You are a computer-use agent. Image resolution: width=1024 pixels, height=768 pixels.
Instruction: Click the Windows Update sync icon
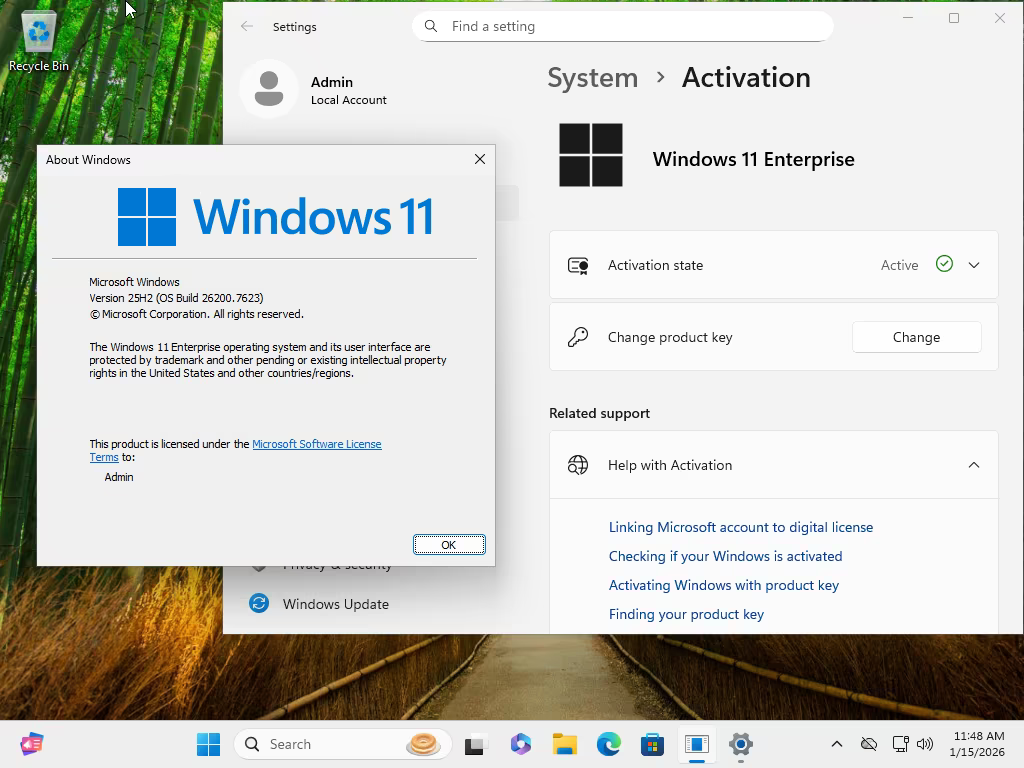[x=259, y=603]
